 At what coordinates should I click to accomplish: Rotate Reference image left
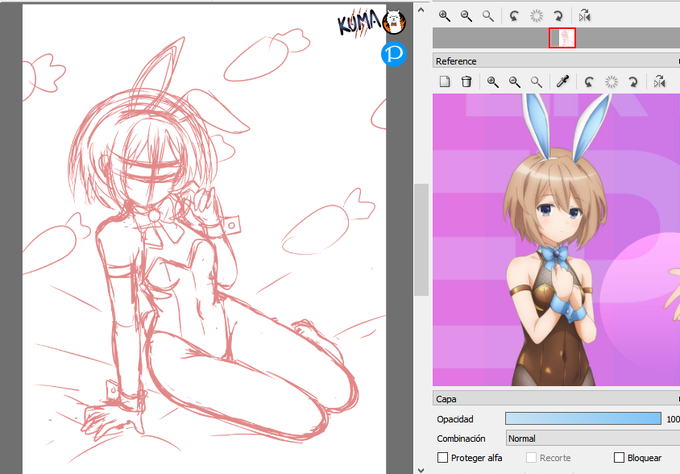pos(589,82)
